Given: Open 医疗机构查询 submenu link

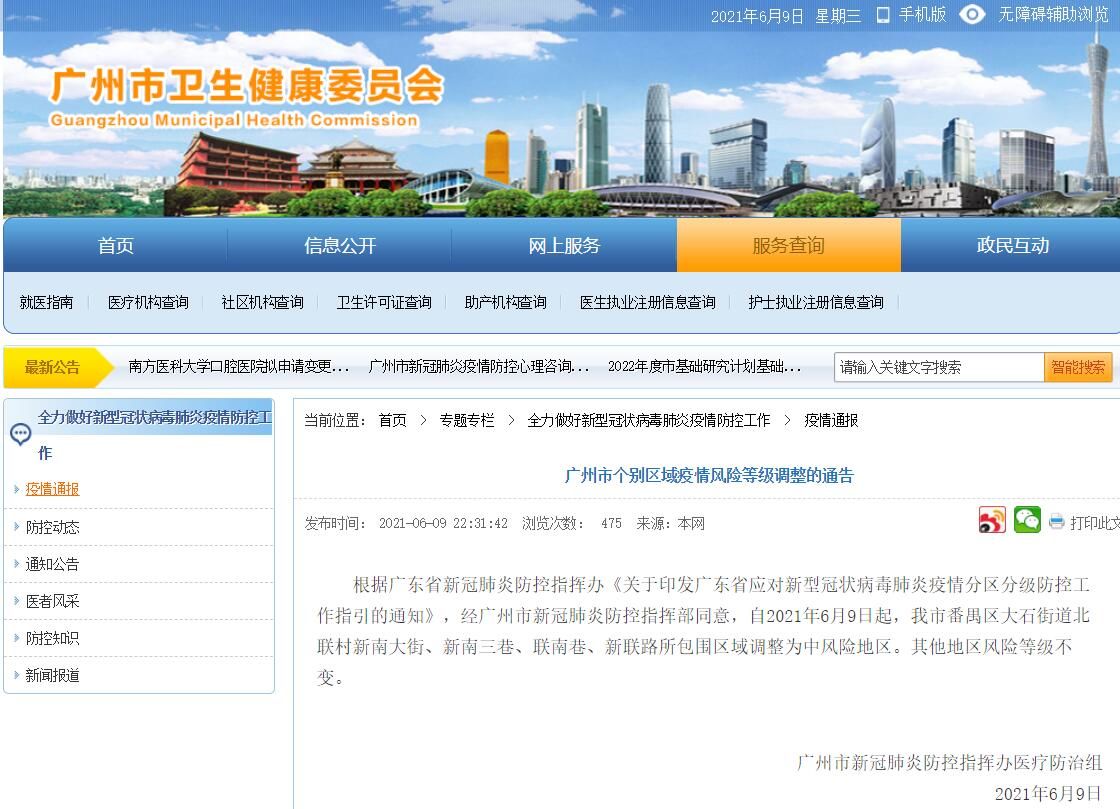Looking at the screenshot, I should 148,302.
